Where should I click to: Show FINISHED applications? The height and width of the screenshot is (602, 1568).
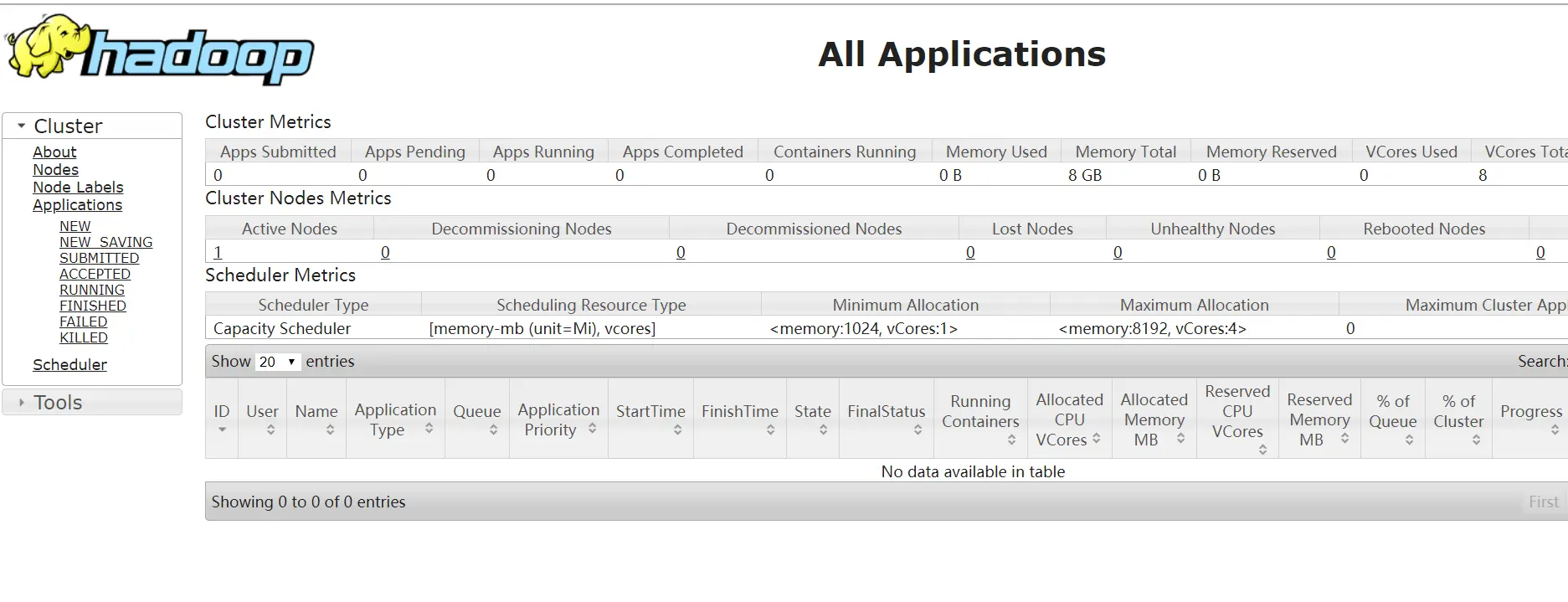pos(93,306)
